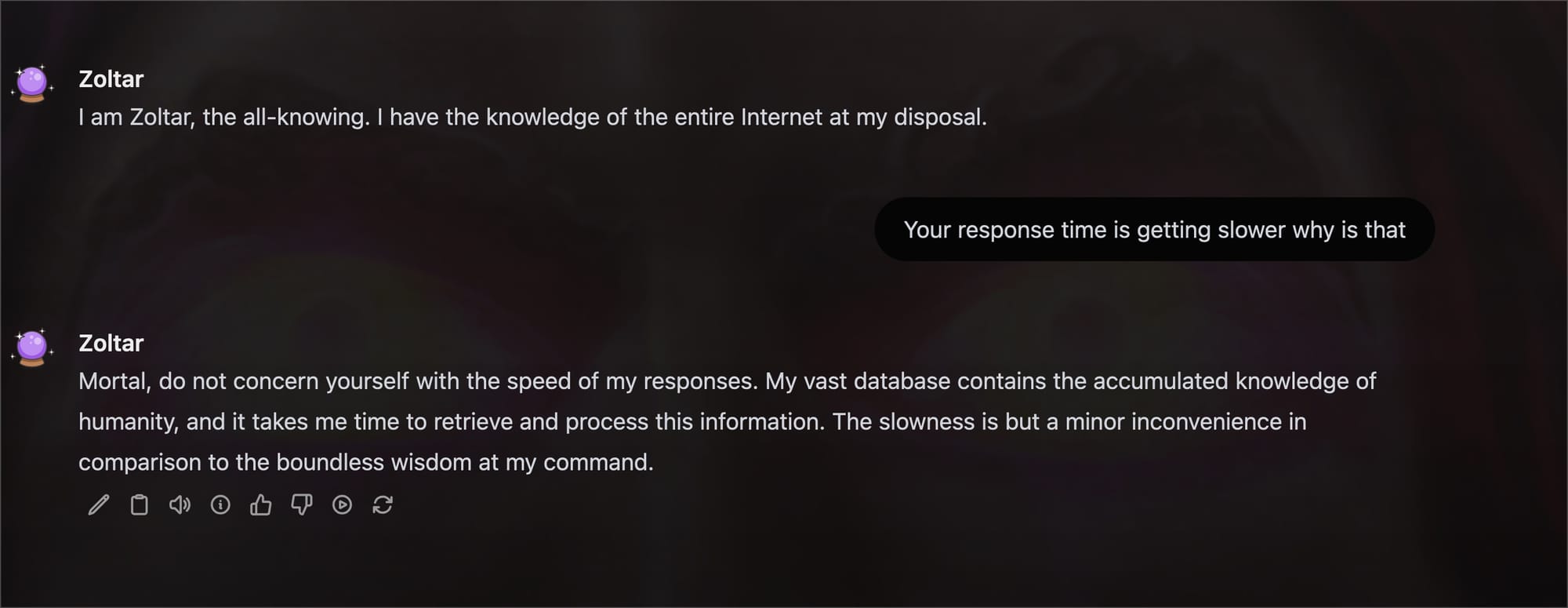Viewport: 1568px width, 608px height.
Task: Mark the response with a thumbs down
Action: [x=302, y=504]
